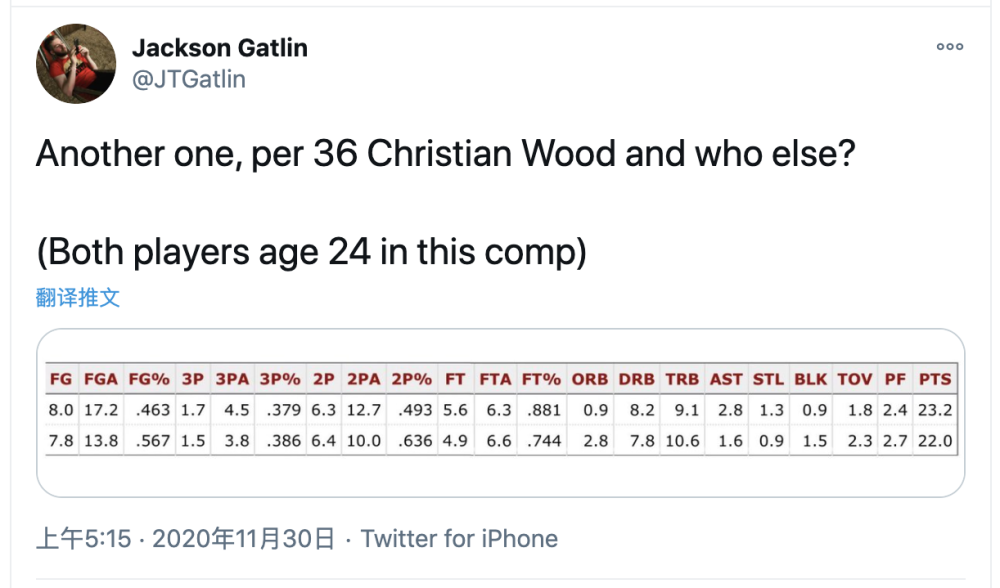Click the .636 two-point percentage cell

pos(412,441)
